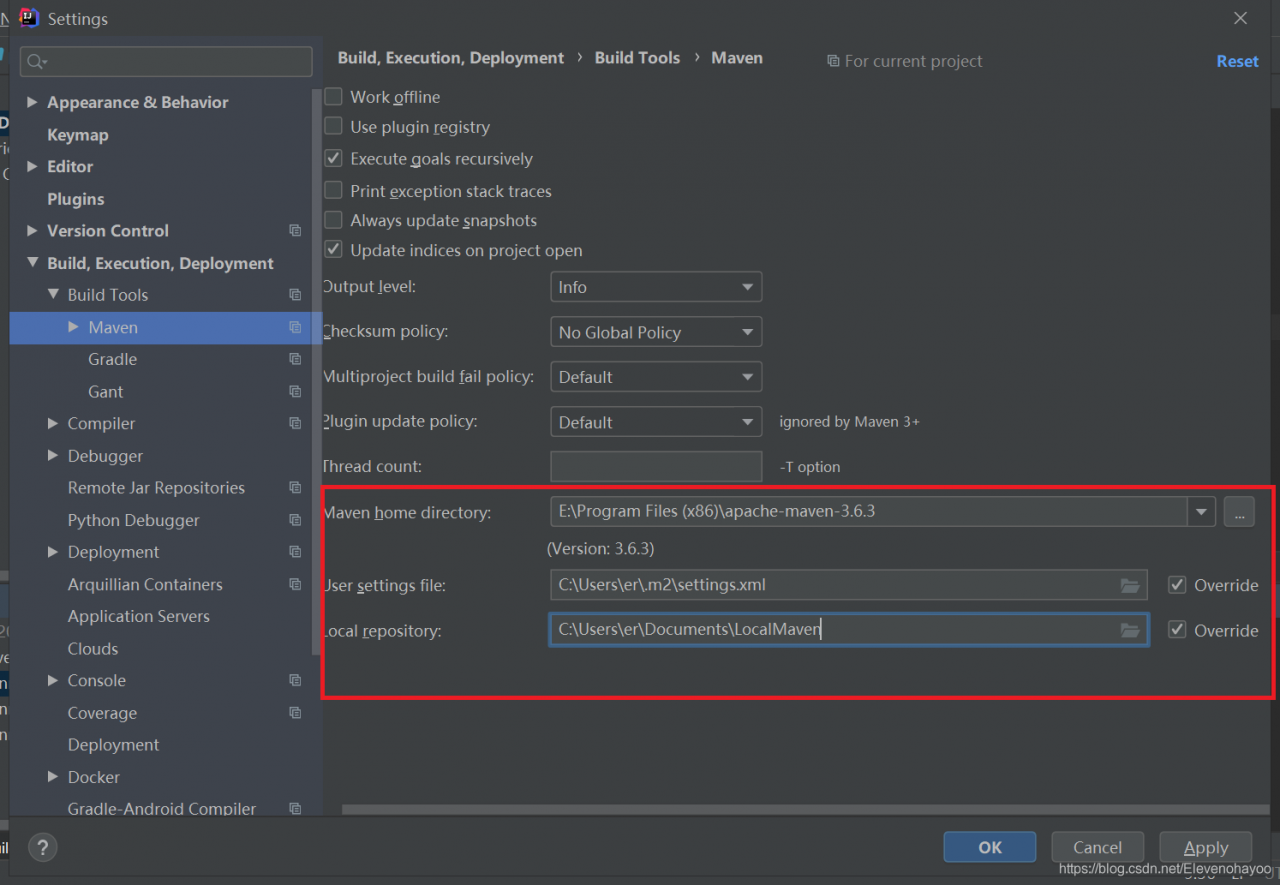Click project-level icon next to Gradle

point(295,359)
